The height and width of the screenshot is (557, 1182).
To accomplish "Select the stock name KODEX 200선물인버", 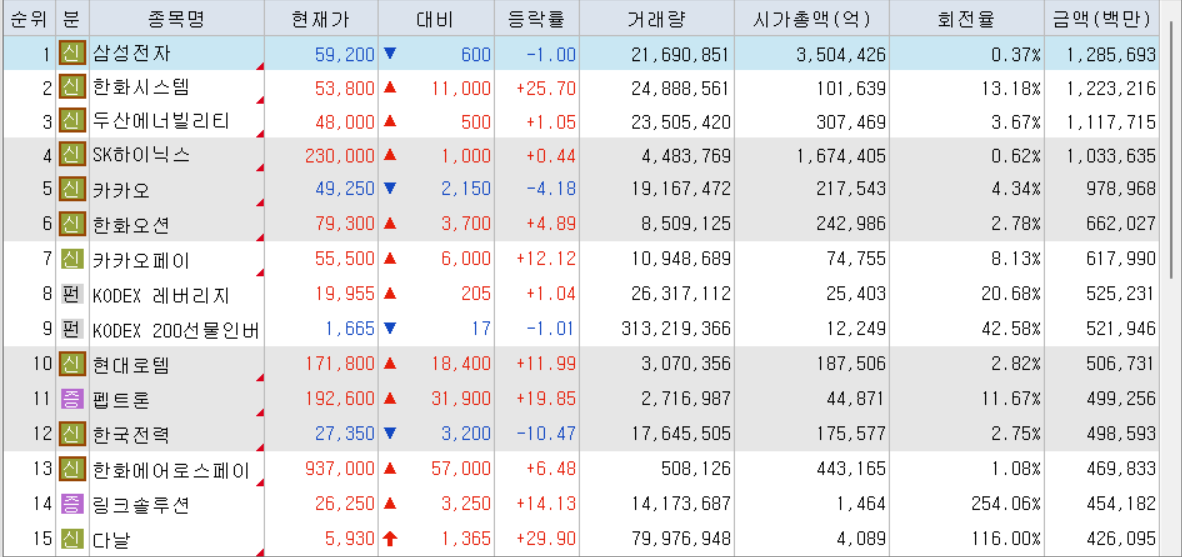I will pyautogui.click(x=177, y=330).
